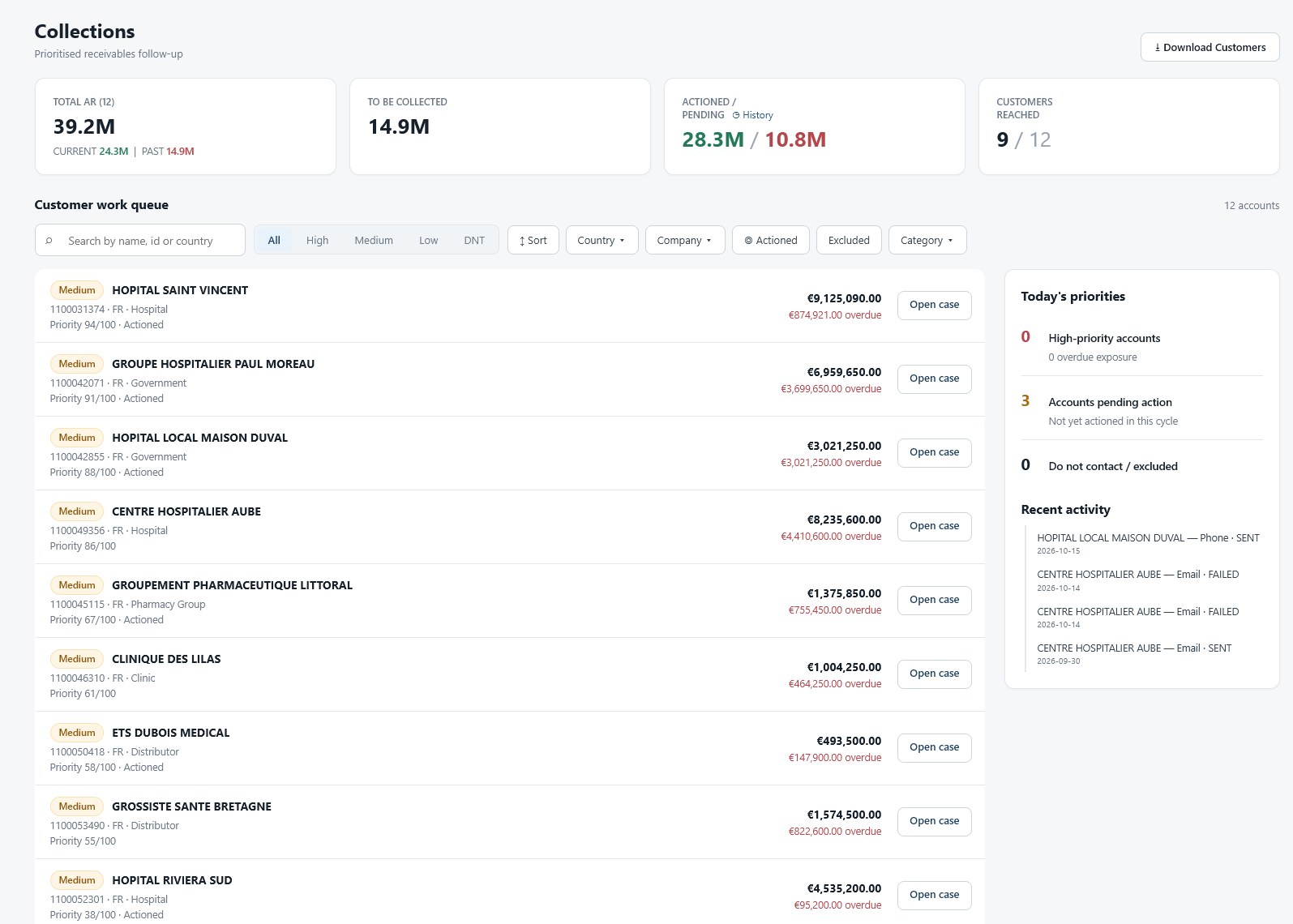Open case for HOPITAL SAINT VINCENT

pyautogui.click(x=934, y=305)
